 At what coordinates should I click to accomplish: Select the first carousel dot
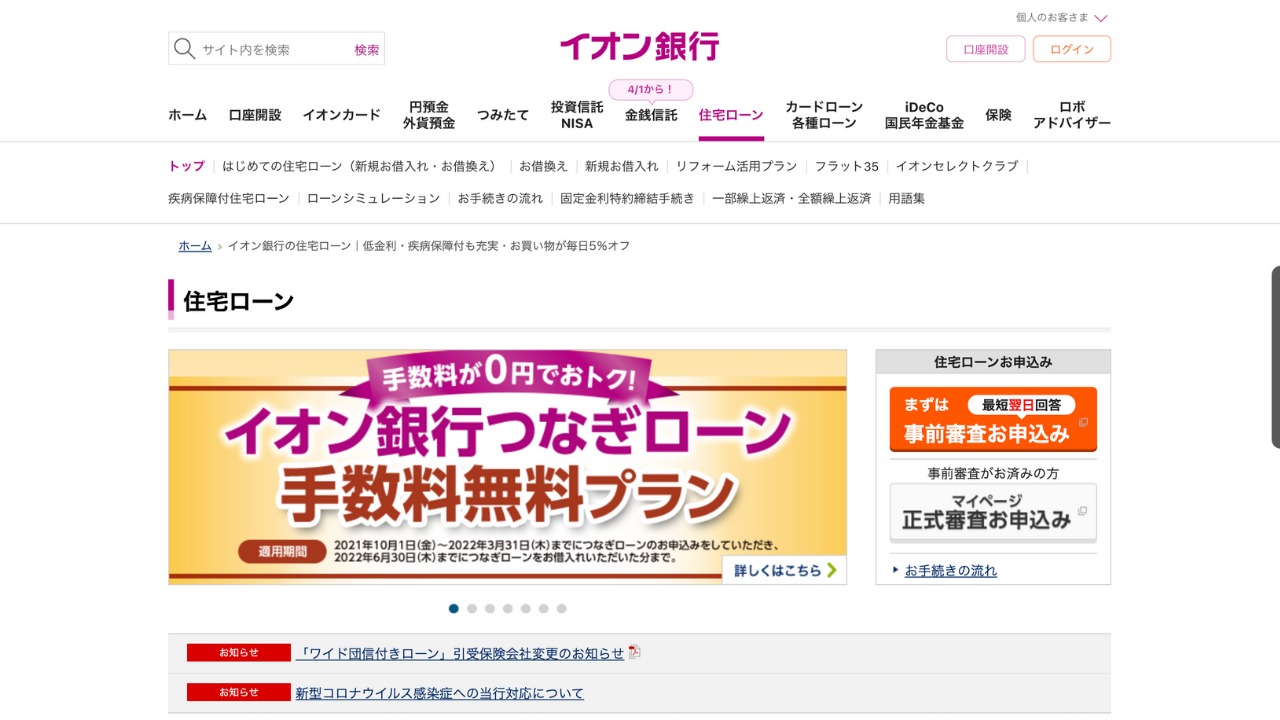[454, 608]
